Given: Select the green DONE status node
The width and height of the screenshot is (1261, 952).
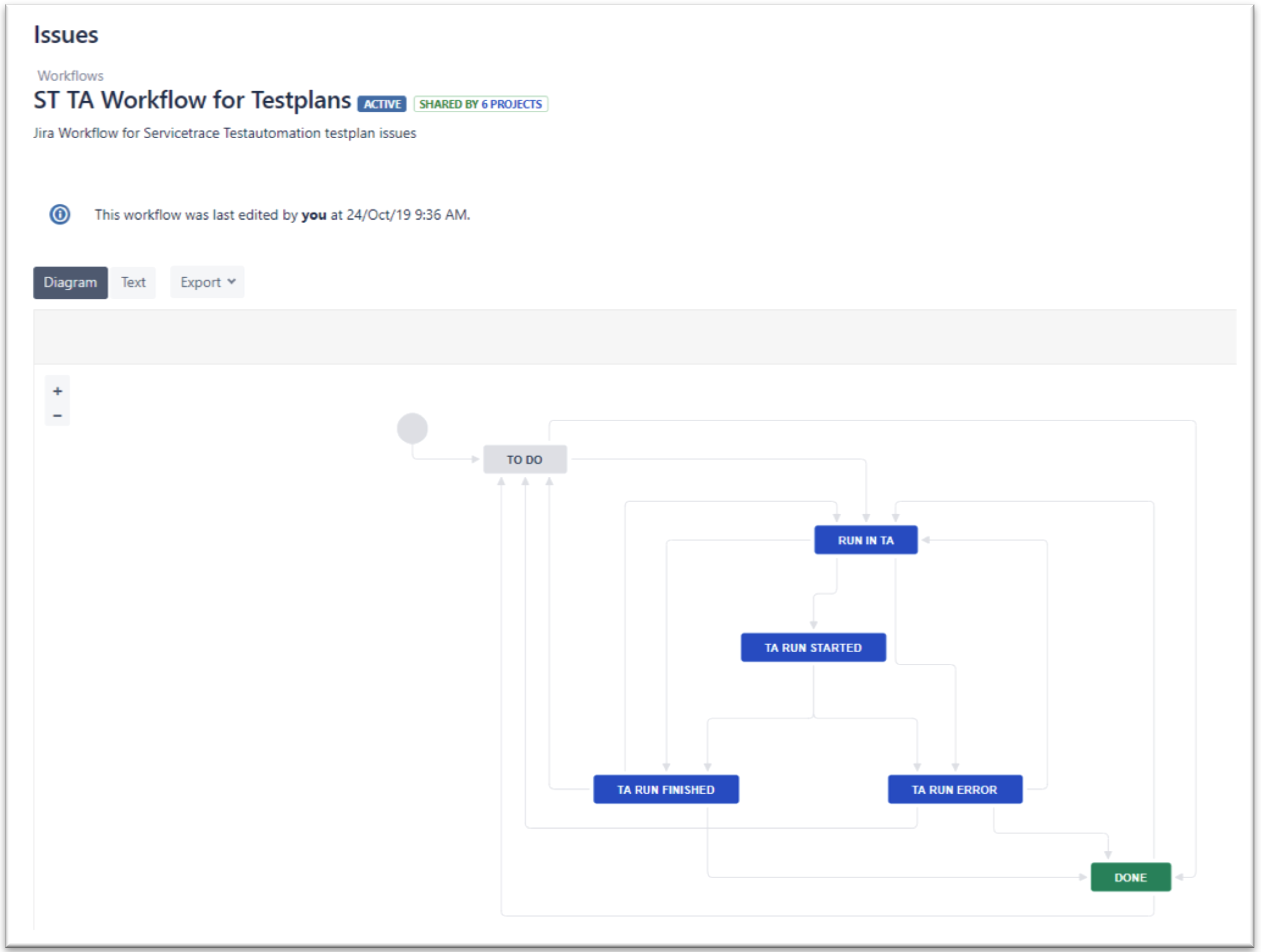Looking at the screenshot, I should click(1130, 877).
